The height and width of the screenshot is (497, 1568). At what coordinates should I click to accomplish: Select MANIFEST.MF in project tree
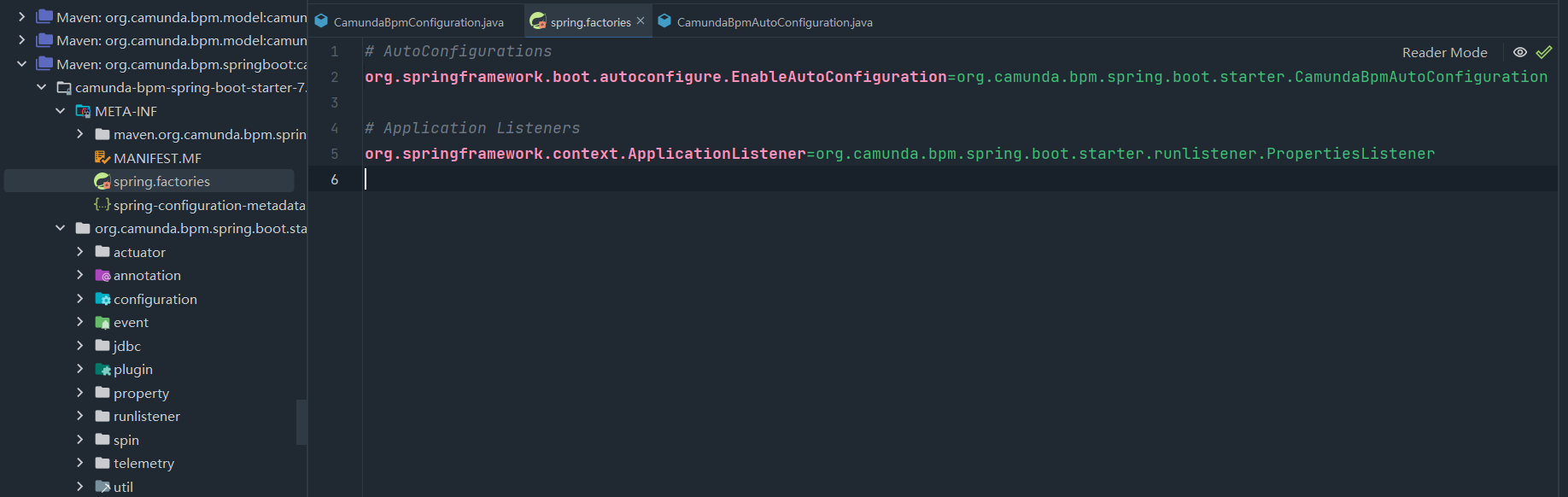coord(157,158)
